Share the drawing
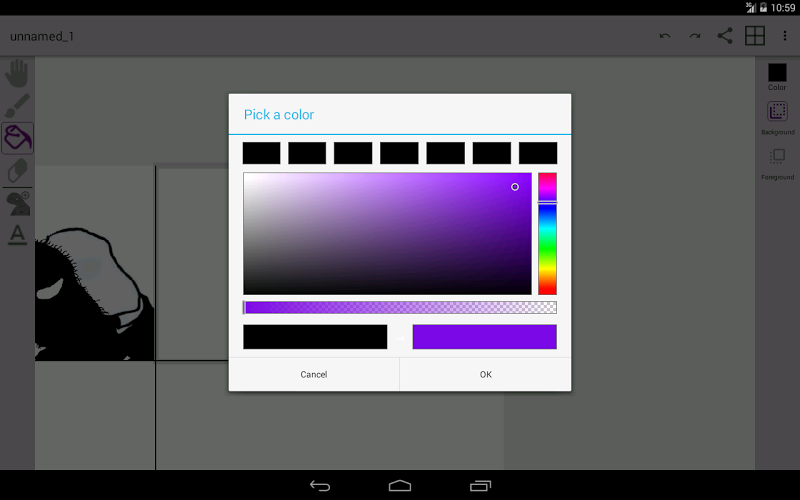800x500 pixels. click(x=725, y=36)
